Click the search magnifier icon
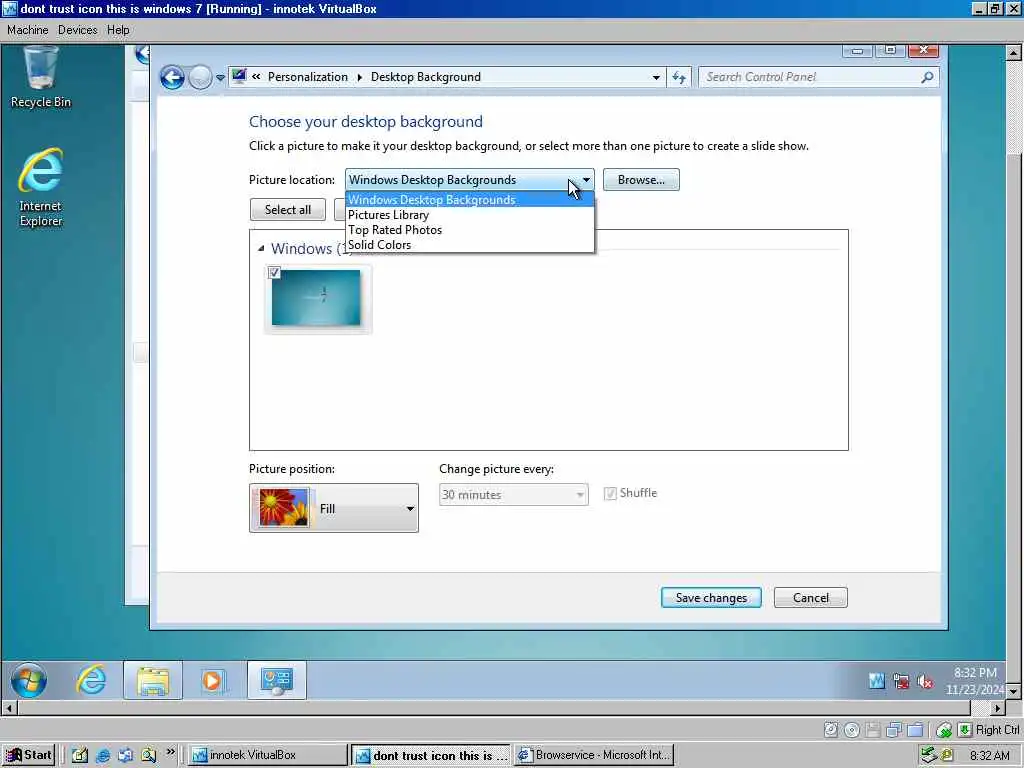This screenshot has height=768, width=1024. [927, 77]
